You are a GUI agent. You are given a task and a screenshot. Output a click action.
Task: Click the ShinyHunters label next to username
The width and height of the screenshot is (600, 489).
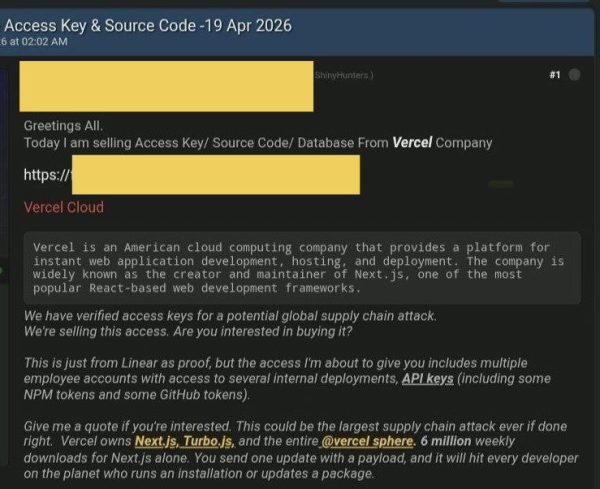[x=344, y=75]
